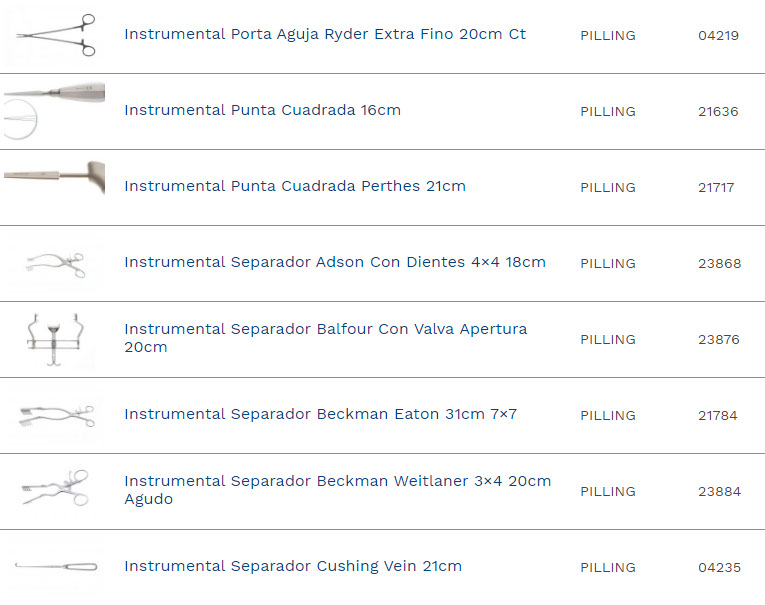This screenshot has width=765, height=605.
Task: Click the Beckman Eaton retractor thumbnail
Action: 55,415
